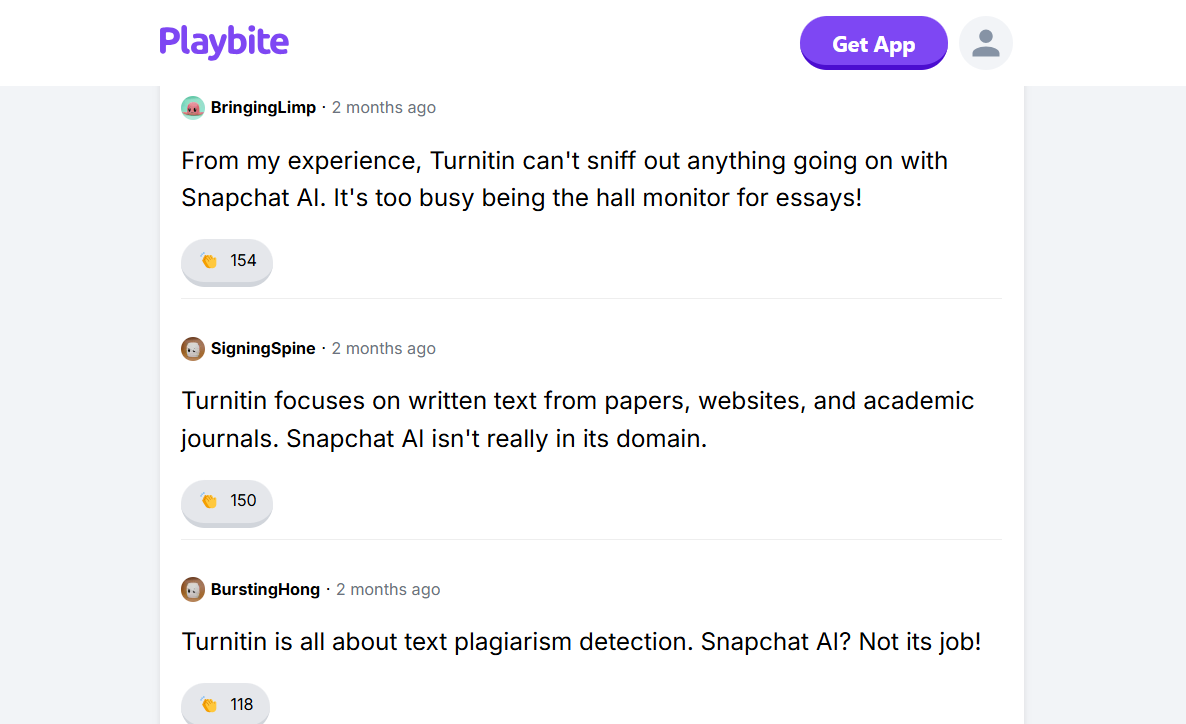Clap for BurstingHong's answer with 118 claps
The image size is (1186, 724).
point(225,705)
